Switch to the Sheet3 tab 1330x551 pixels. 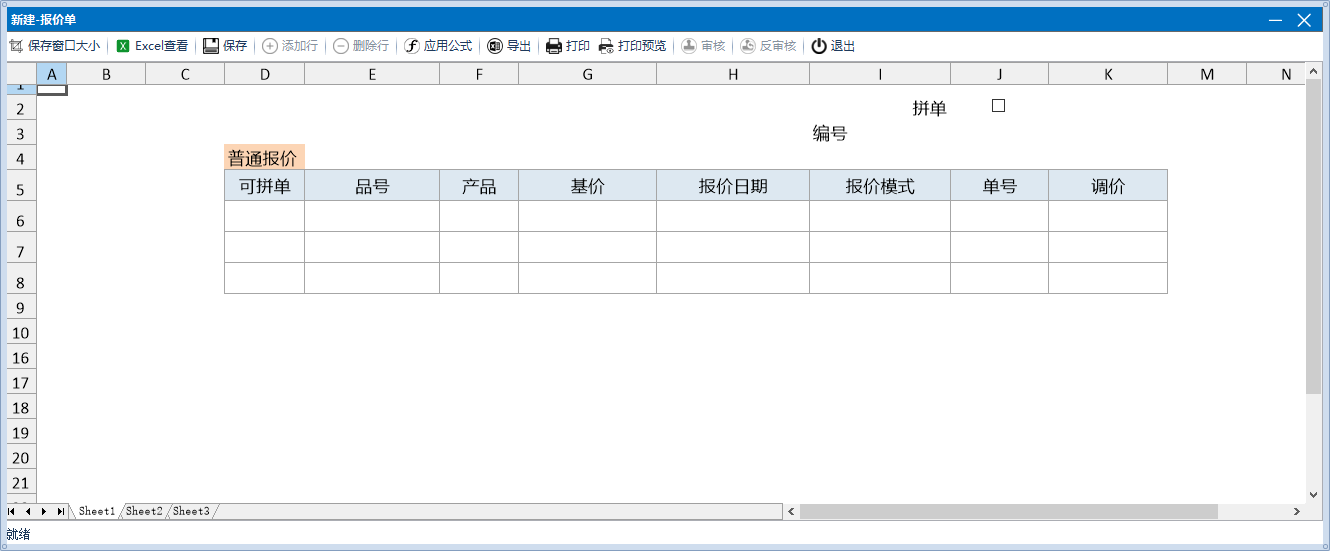191,511
